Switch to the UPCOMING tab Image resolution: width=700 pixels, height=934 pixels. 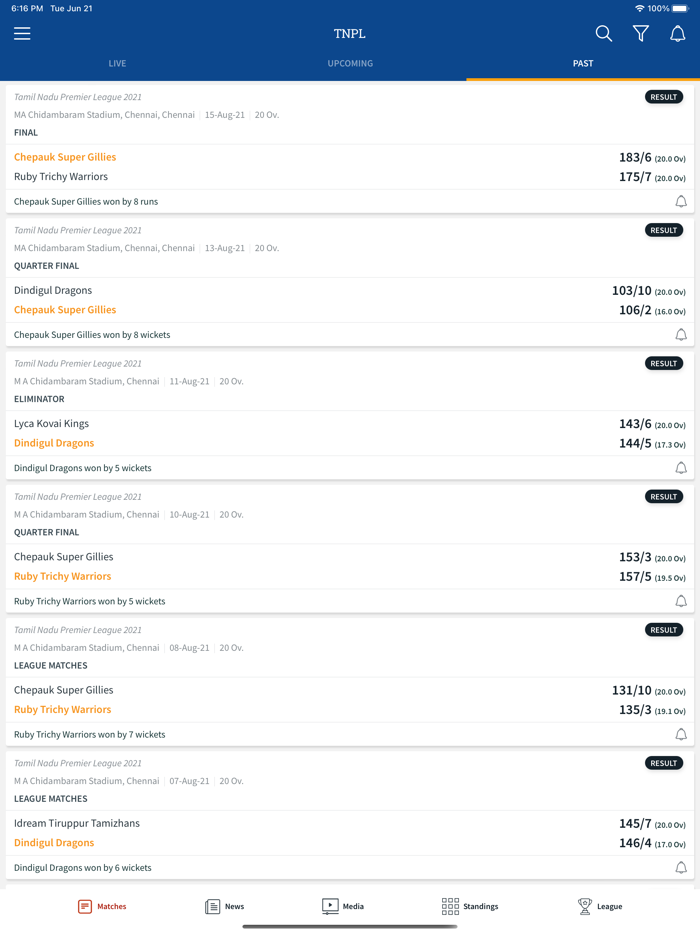[x=350, y=62]
